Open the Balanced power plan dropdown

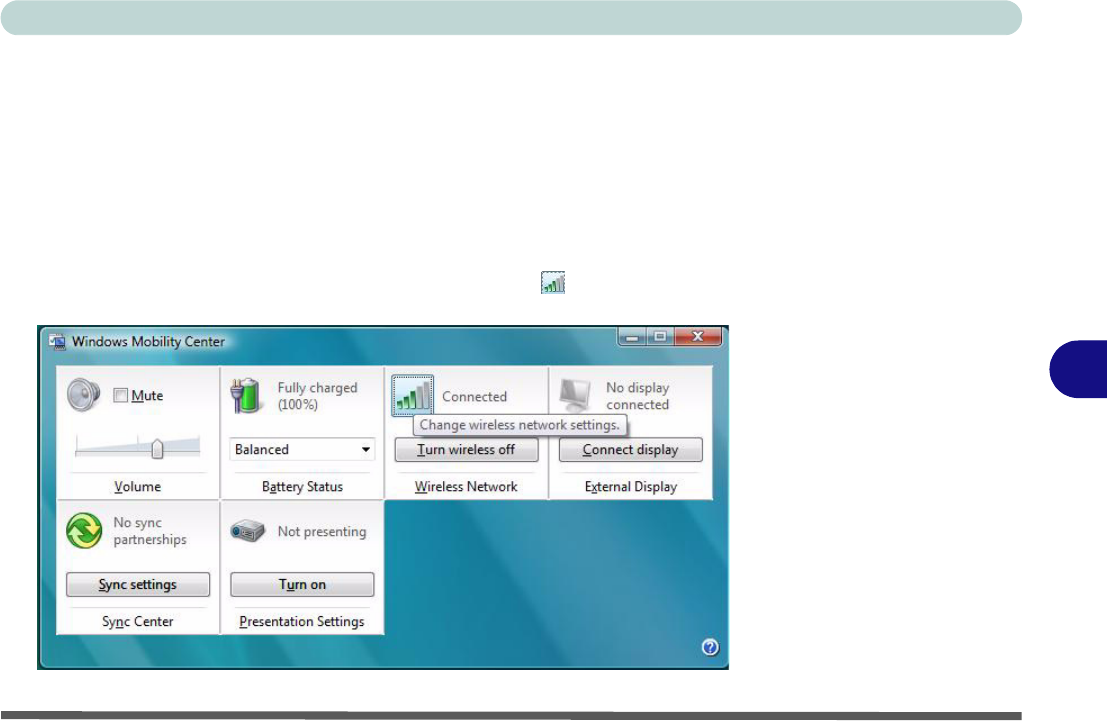pos(301,449)
